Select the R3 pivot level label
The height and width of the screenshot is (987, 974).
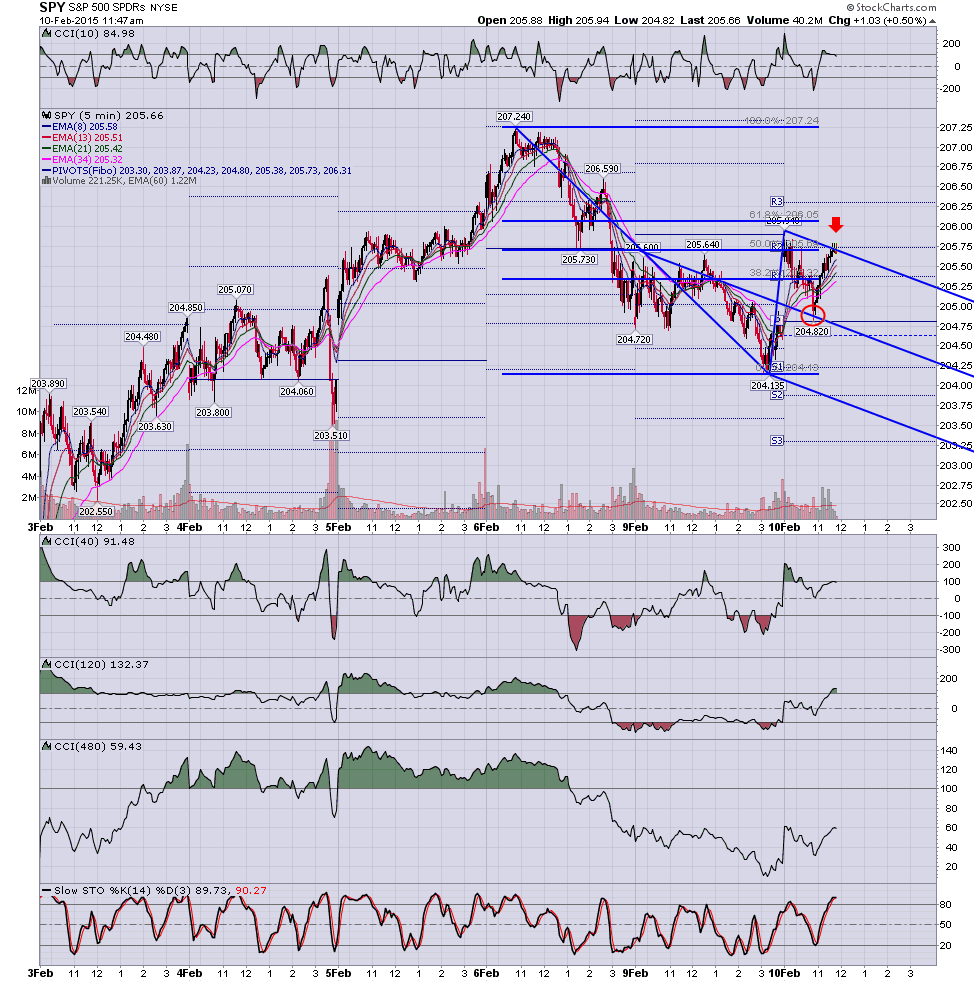(776, 201)
